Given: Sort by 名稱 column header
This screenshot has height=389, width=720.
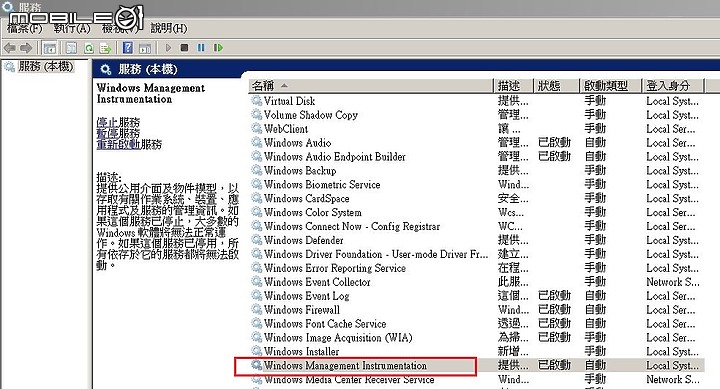Looking at the screenshot, I should [371, 86].
